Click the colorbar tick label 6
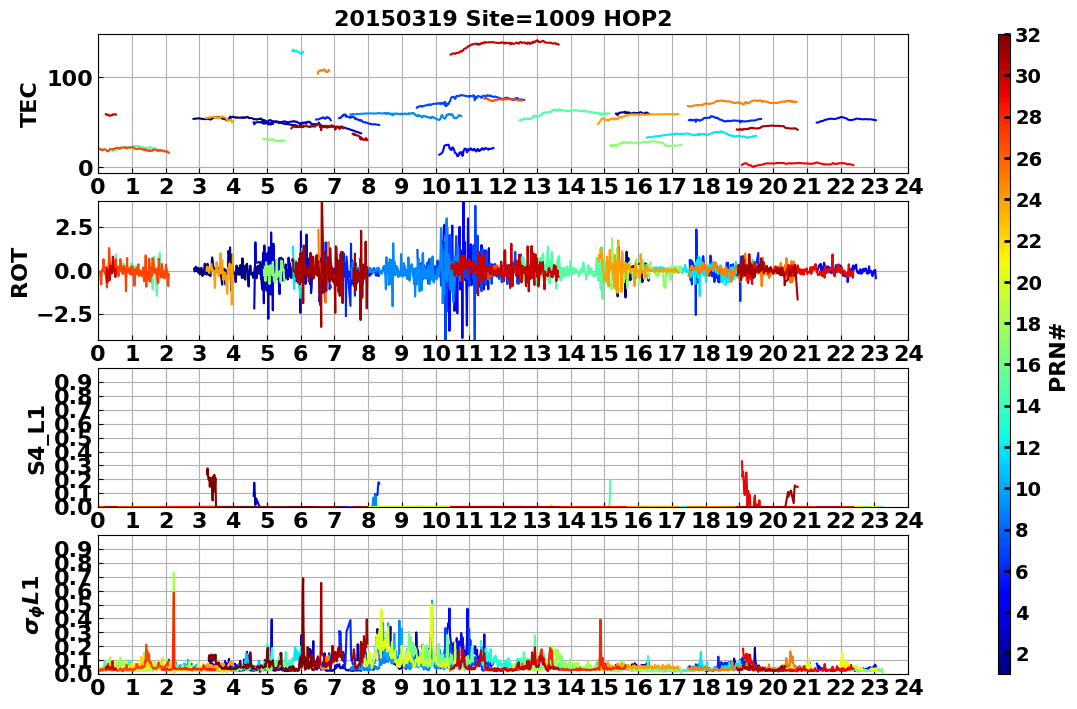This screenshot has height=709, width=1077. point(1023,571)
